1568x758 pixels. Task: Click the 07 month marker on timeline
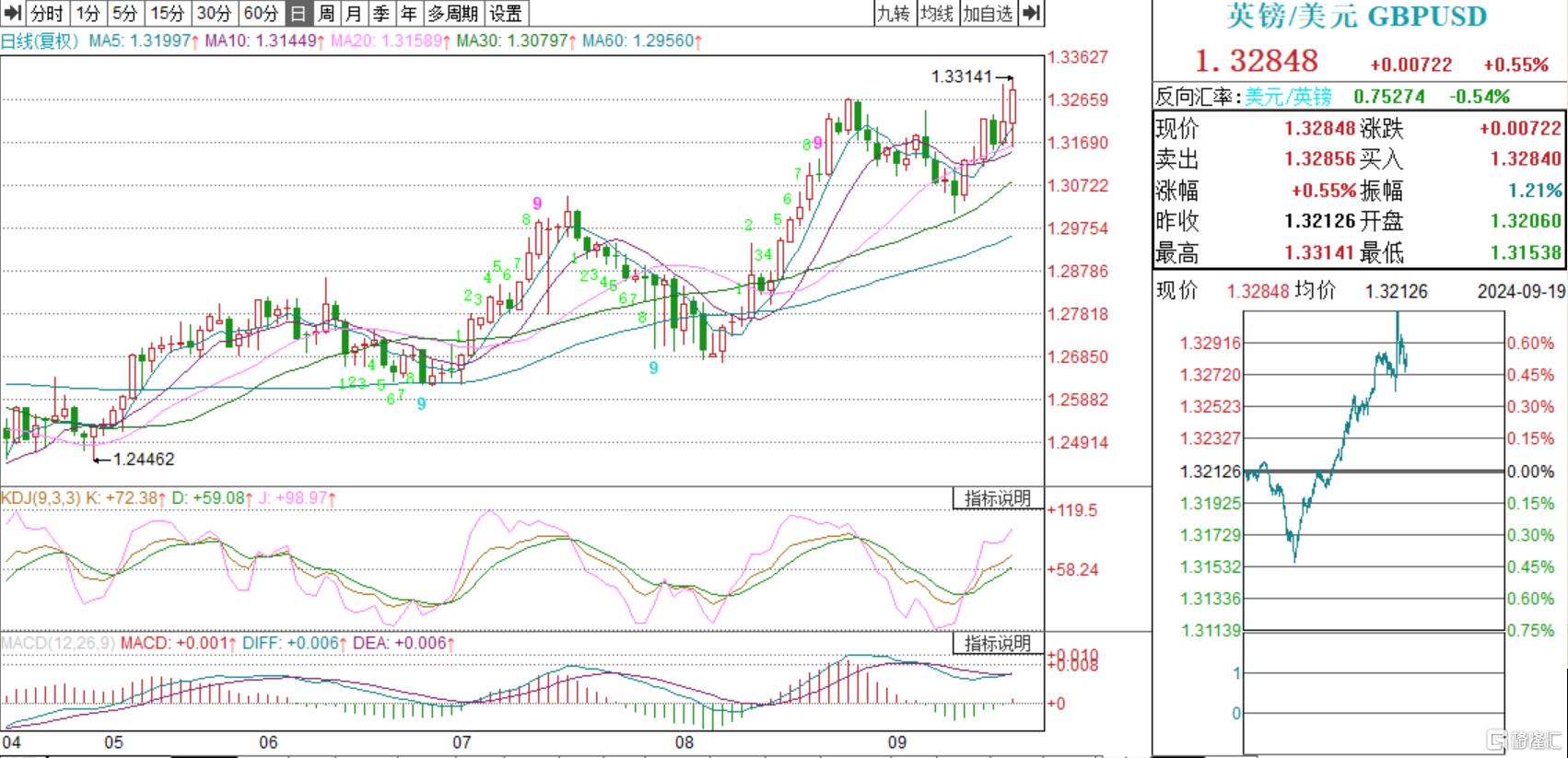coord(461,742)
